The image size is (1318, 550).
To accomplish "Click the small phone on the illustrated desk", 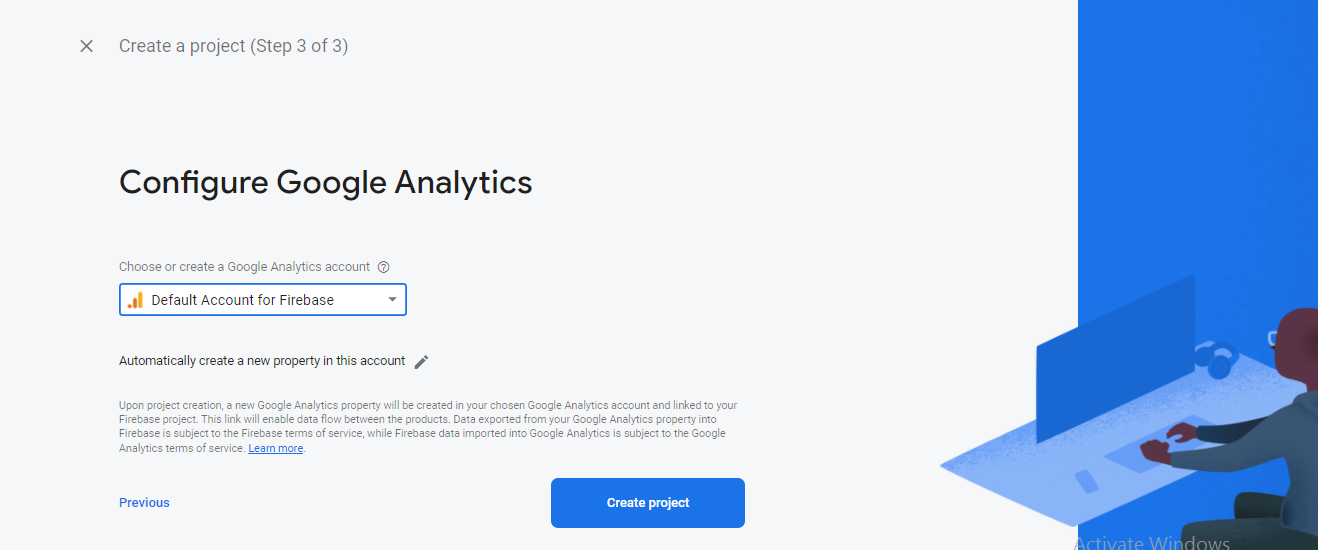I will click(x=1086, y=481).
